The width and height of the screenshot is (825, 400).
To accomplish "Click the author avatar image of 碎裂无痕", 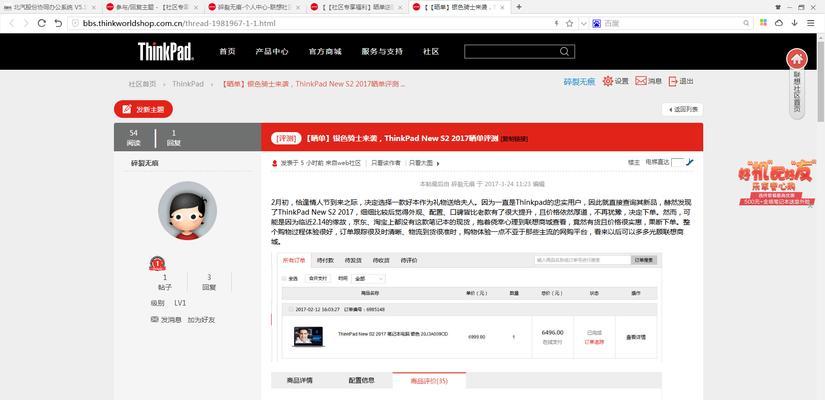I will 187,211.
